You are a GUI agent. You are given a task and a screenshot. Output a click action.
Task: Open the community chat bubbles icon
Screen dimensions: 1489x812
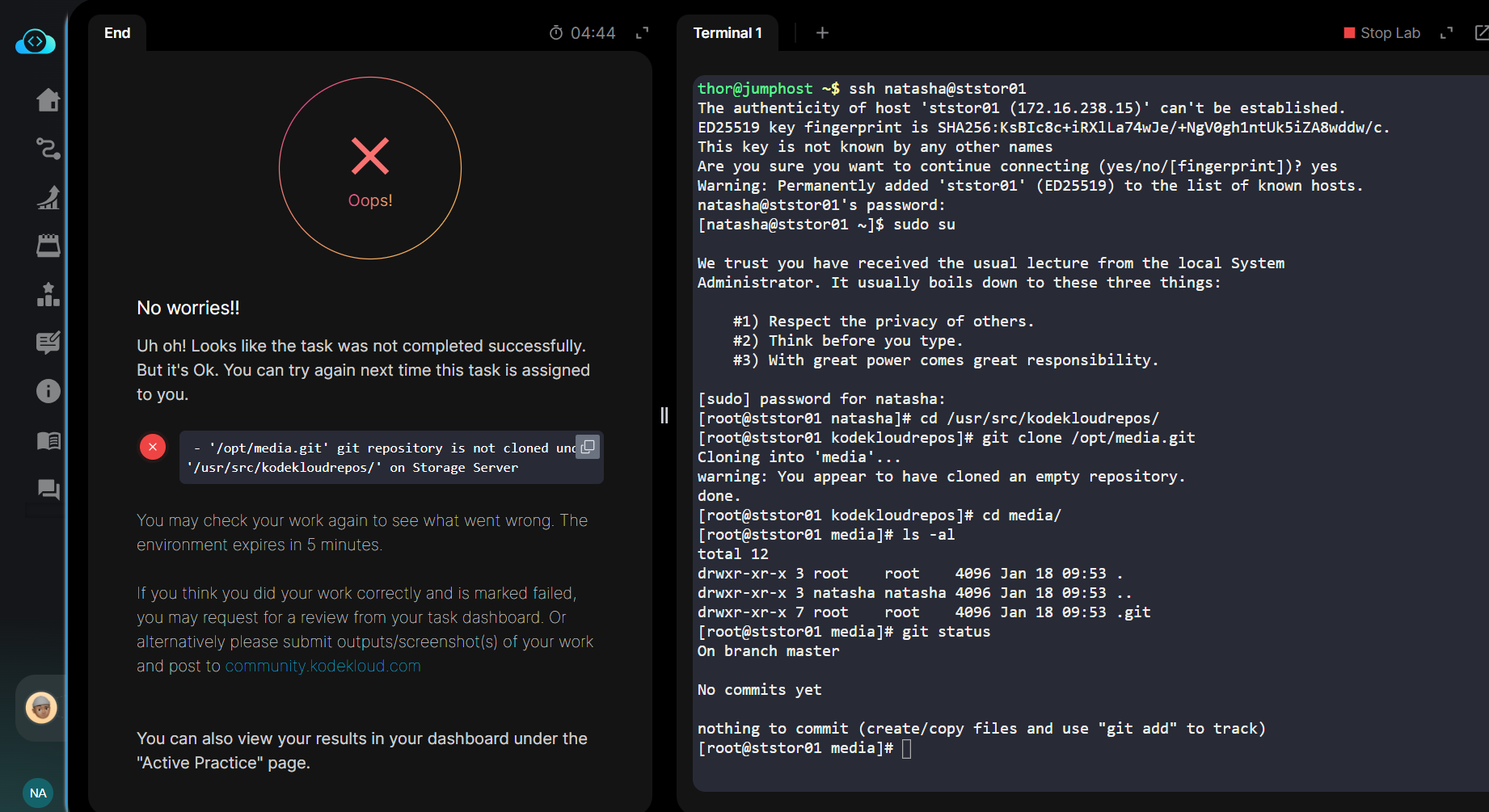49,489
